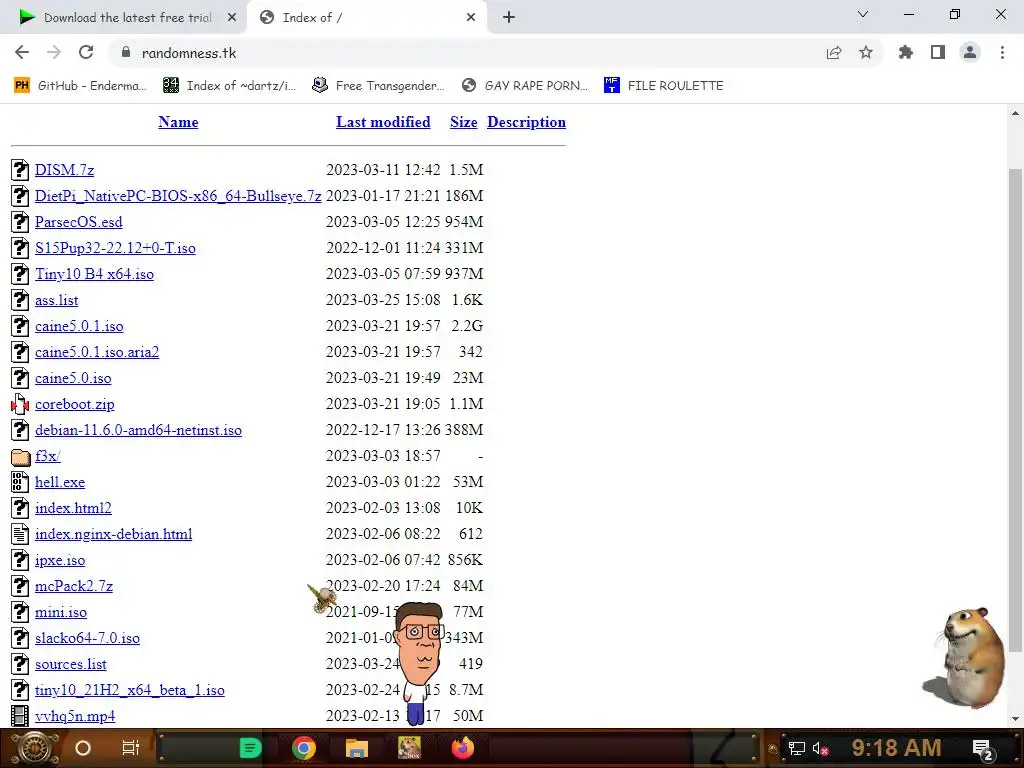Screen dimensions: 1024x768
Task: Download S15Pup32-22.12+0-T.iso
Action: (x=115, y=248)
